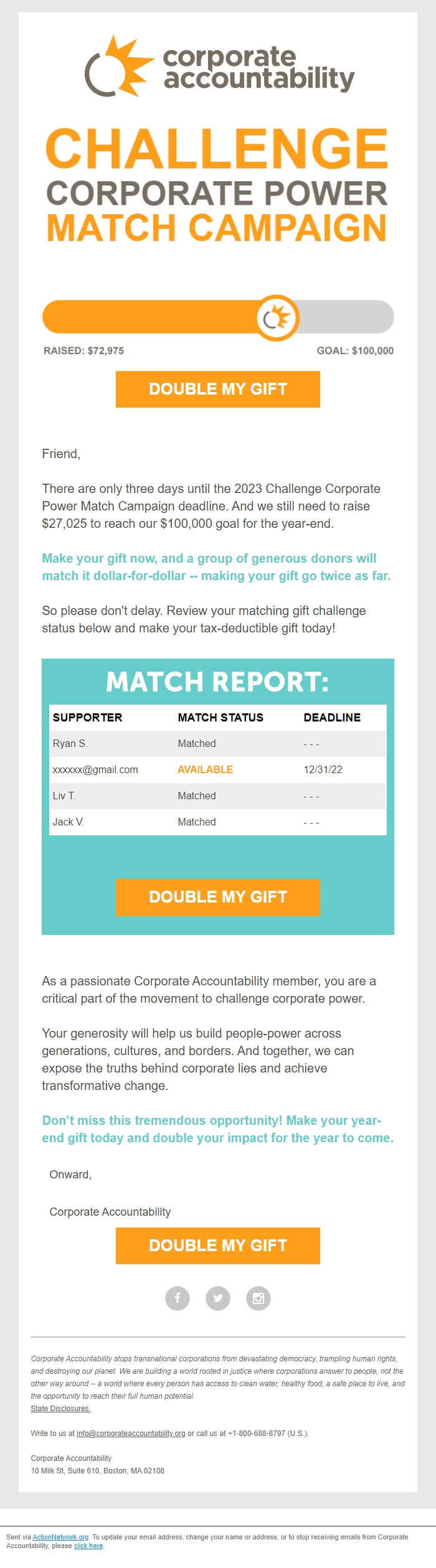Image resolution: width=436 pixels, height=1568 pixels.
Task: Select the top DOUBLE MY GIFT button
Action: [217, 388]
